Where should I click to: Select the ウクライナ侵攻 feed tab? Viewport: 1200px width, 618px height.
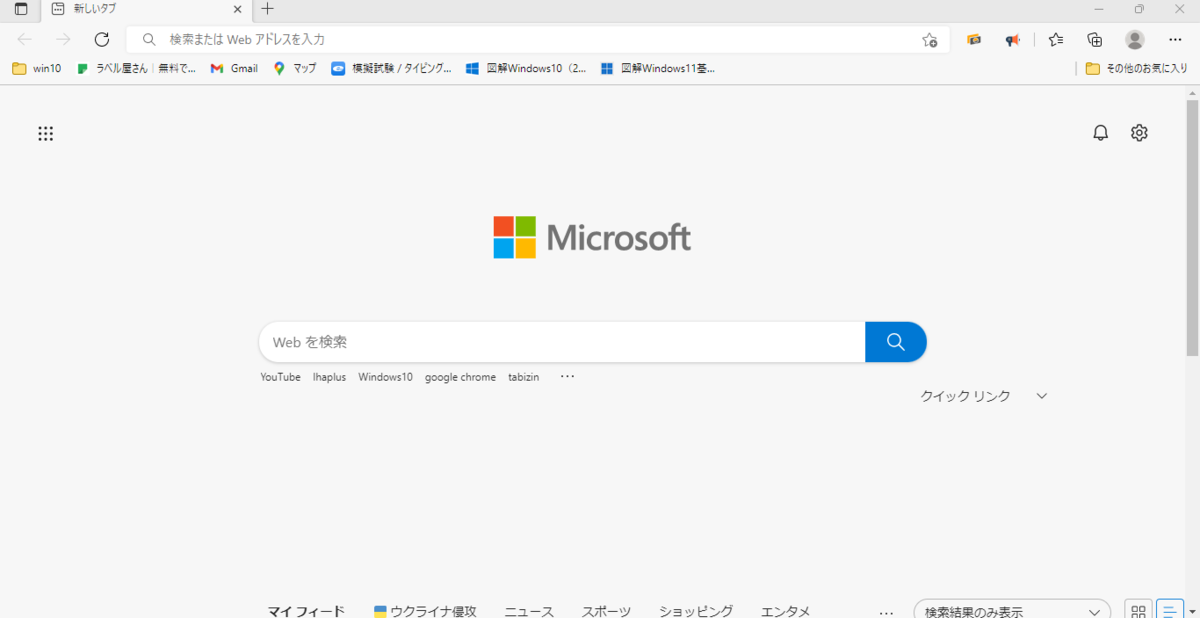tap(425, 611)
